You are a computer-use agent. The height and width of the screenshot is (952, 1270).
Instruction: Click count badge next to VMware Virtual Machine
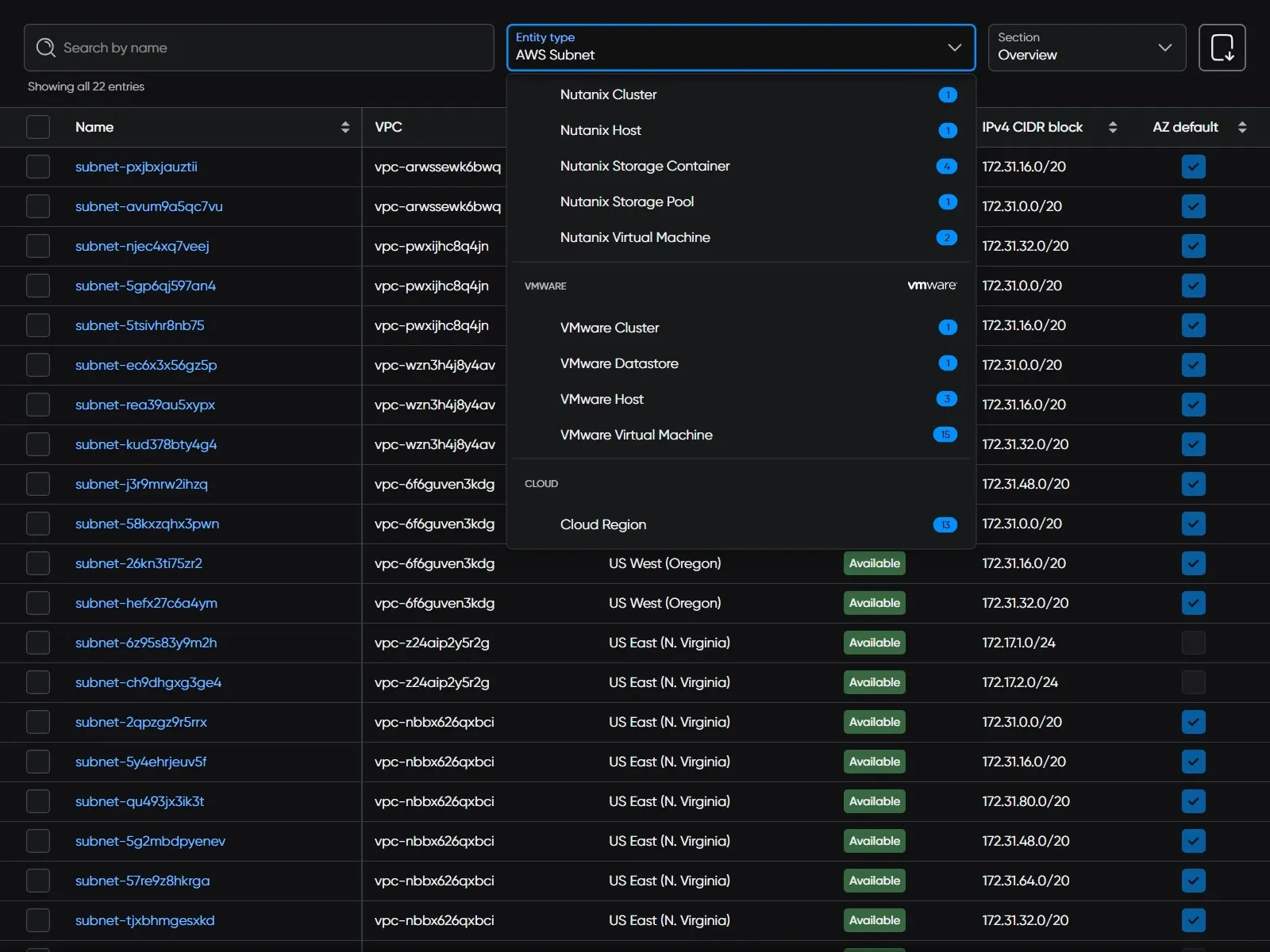(945, 435)
